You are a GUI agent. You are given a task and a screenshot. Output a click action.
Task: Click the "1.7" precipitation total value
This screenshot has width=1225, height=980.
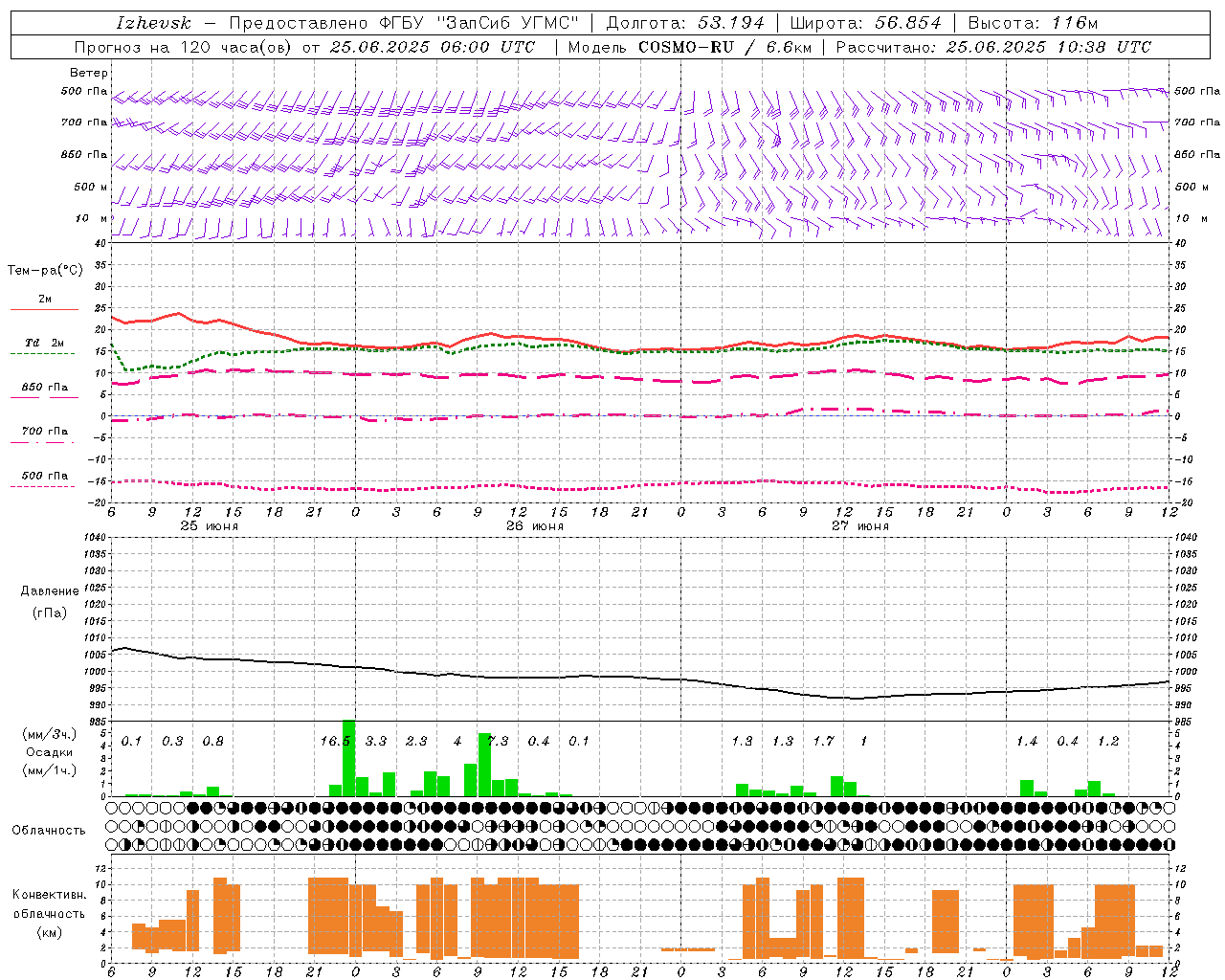point(823,742)
